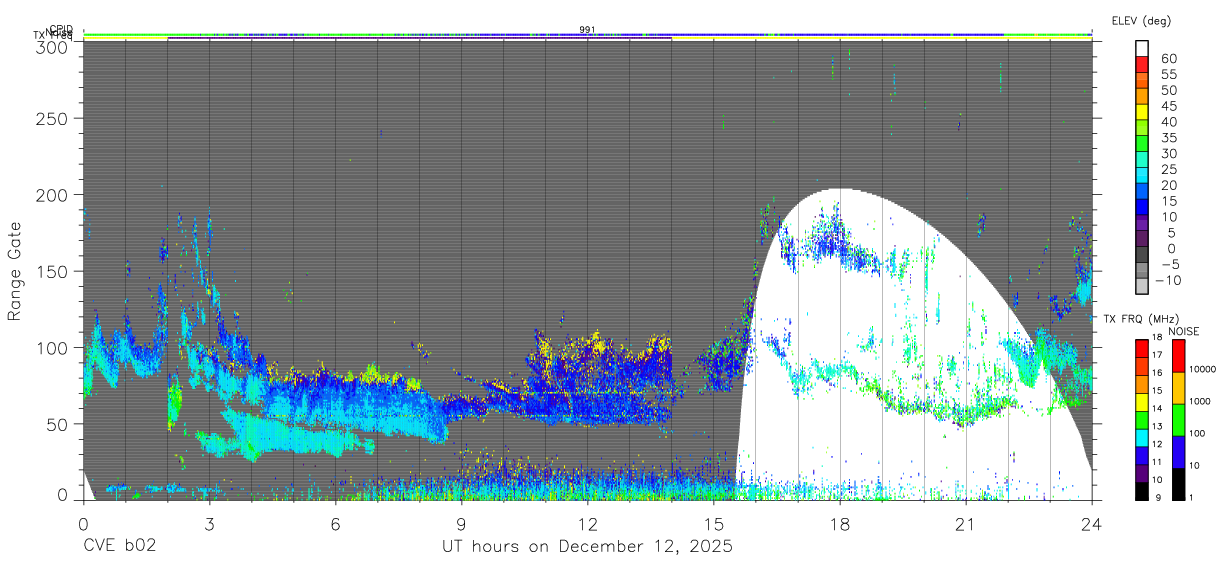Viewport: 1228px width, 567px height.
Task: Click the NOISE legend title
Action: pyautogui.click(x=1184, y=331)
